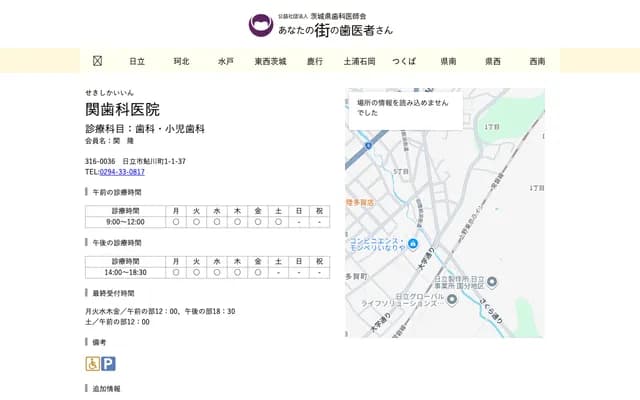Click the 土／午前の部12：00 reception line
This screenshot has width=640, height=400.
(x=118, y=322)
